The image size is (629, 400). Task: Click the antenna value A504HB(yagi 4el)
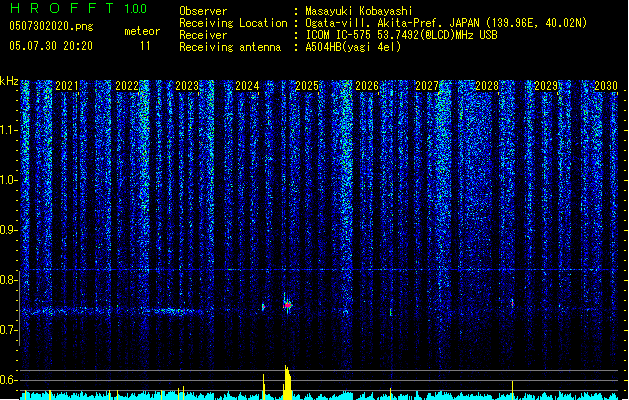click(x=353, y=47)
